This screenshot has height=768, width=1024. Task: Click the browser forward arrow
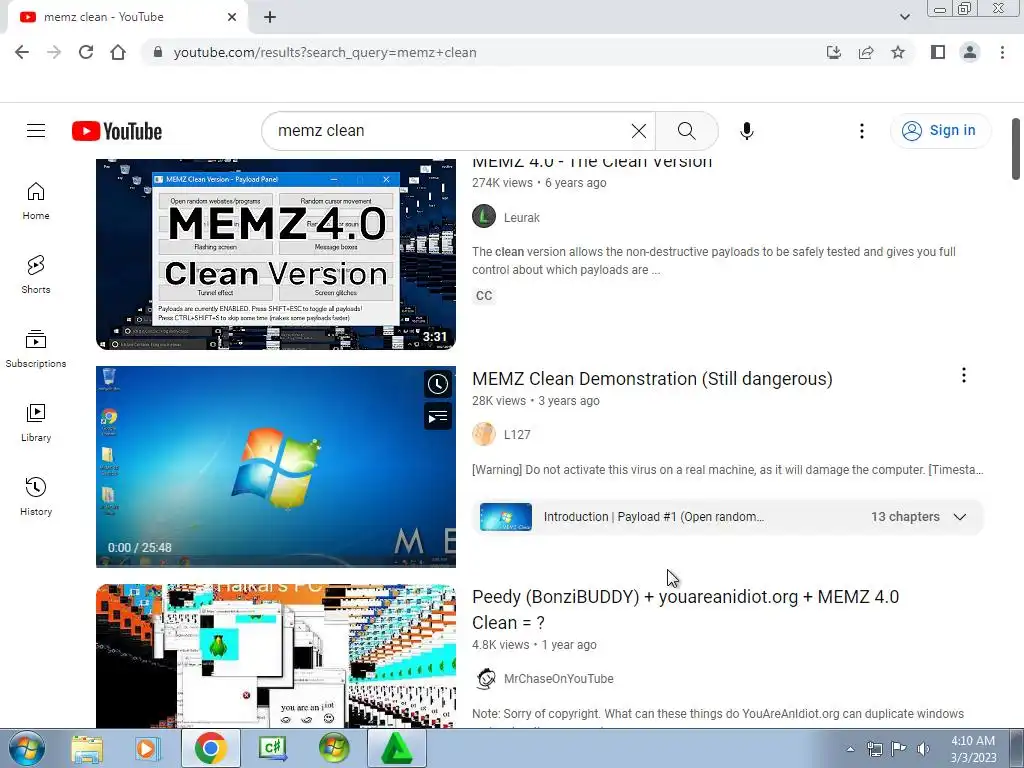[x=54, y=52]
